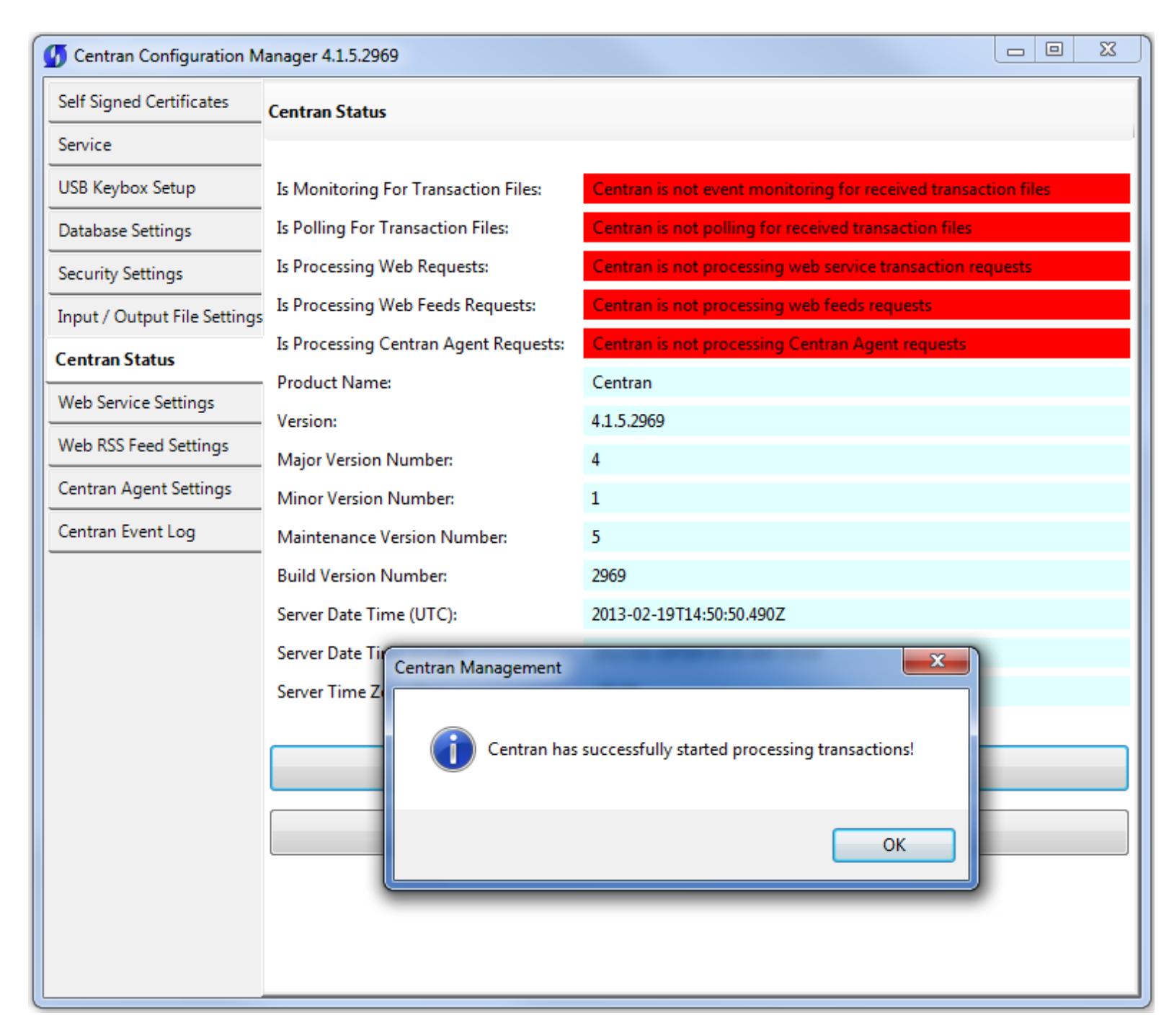The height and width of the screenshot is (1036, 1174).
Task: Switch to the Service tab
Action: click(x=154, y=144)
